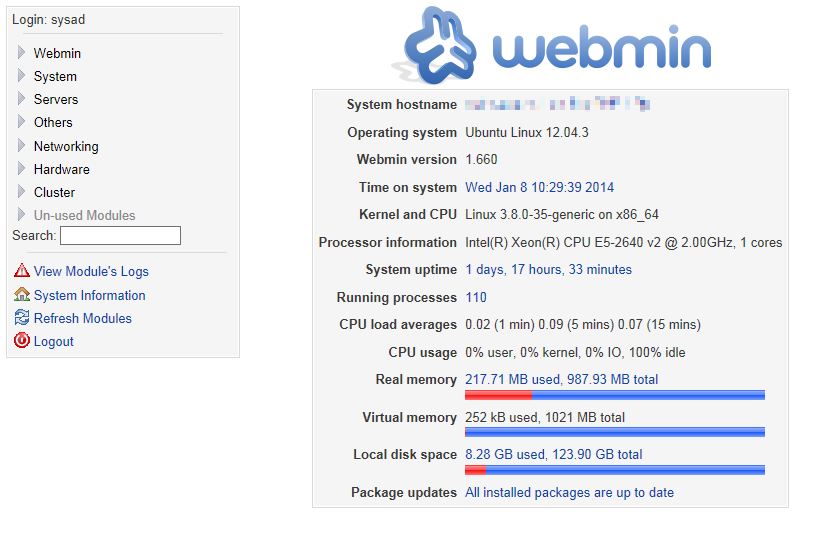Expand the Webmin category arrow

click(21, 53)
